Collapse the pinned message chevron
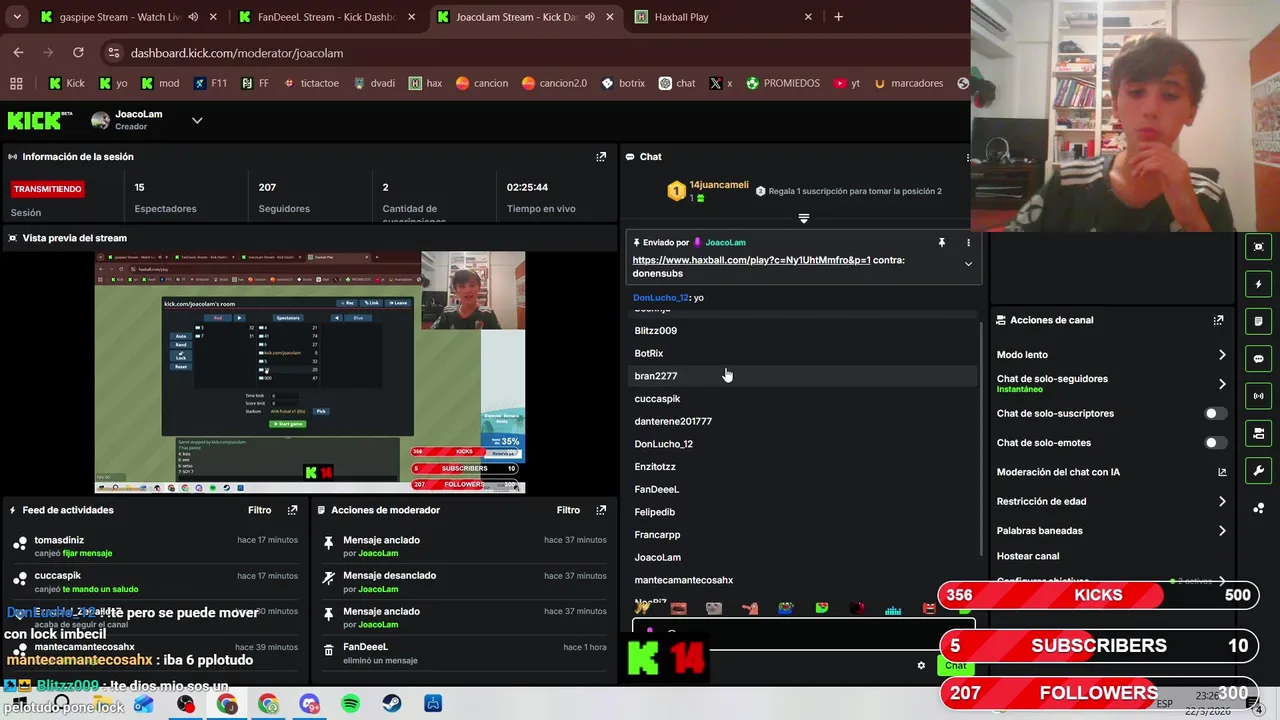The height and width of the screenshot is (720, 1280). coord(967,264)
